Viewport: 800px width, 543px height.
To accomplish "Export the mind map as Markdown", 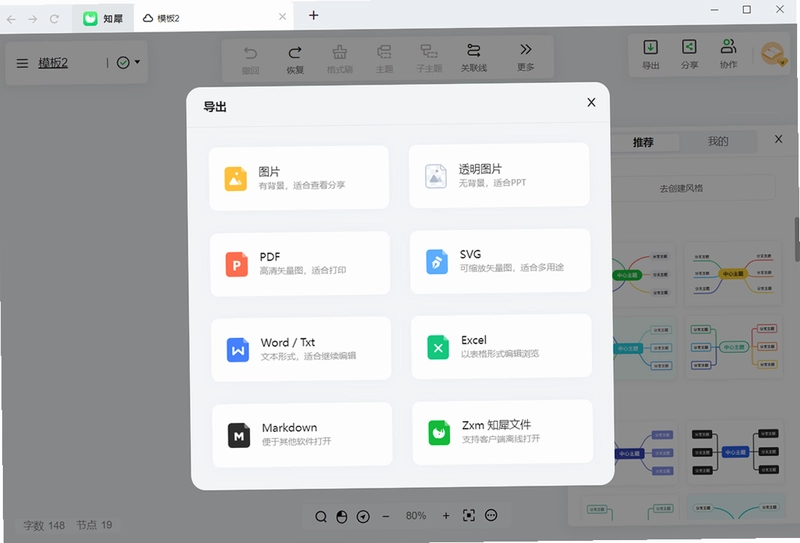I will coord(302,434).
